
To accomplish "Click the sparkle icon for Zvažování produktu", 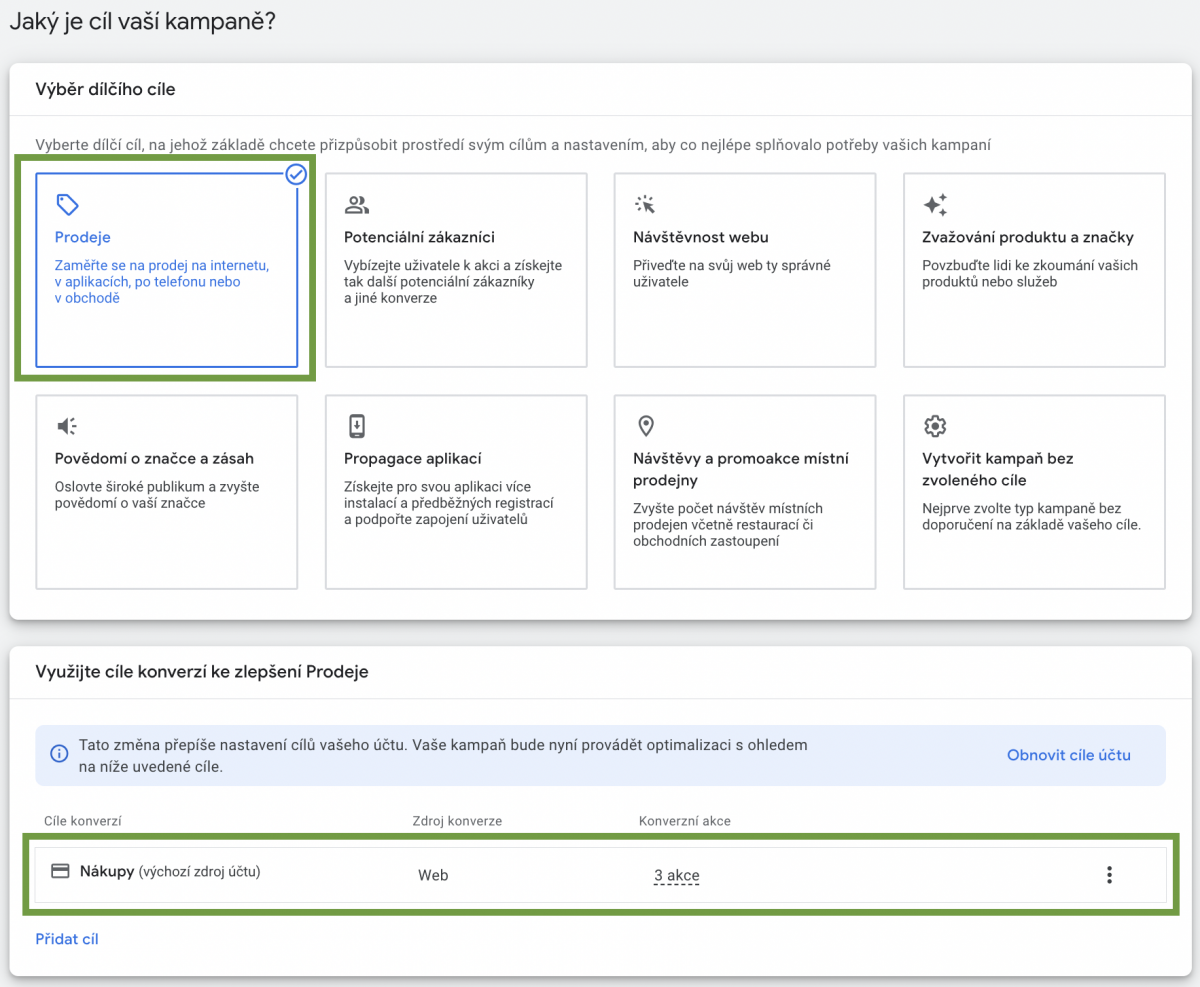I will (x=935, y=205).
